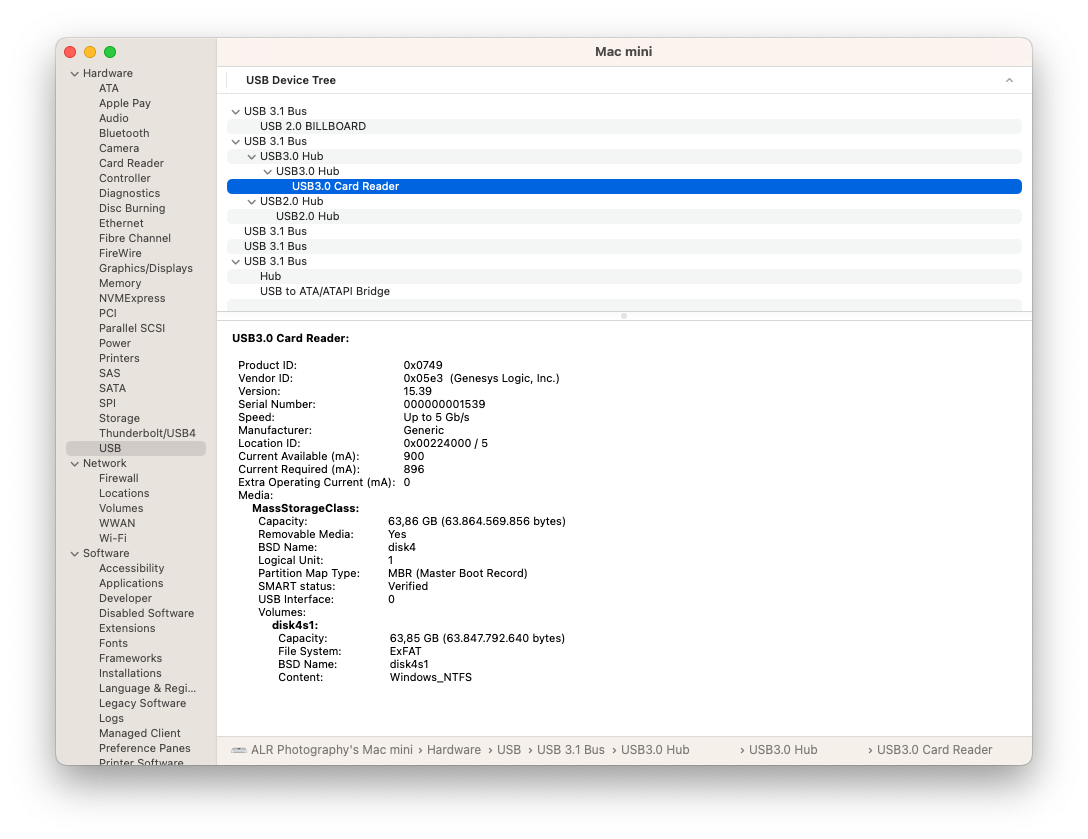Click the USB Device Tree column header
The image size is (1088, 839).
[x=291, y=80]
